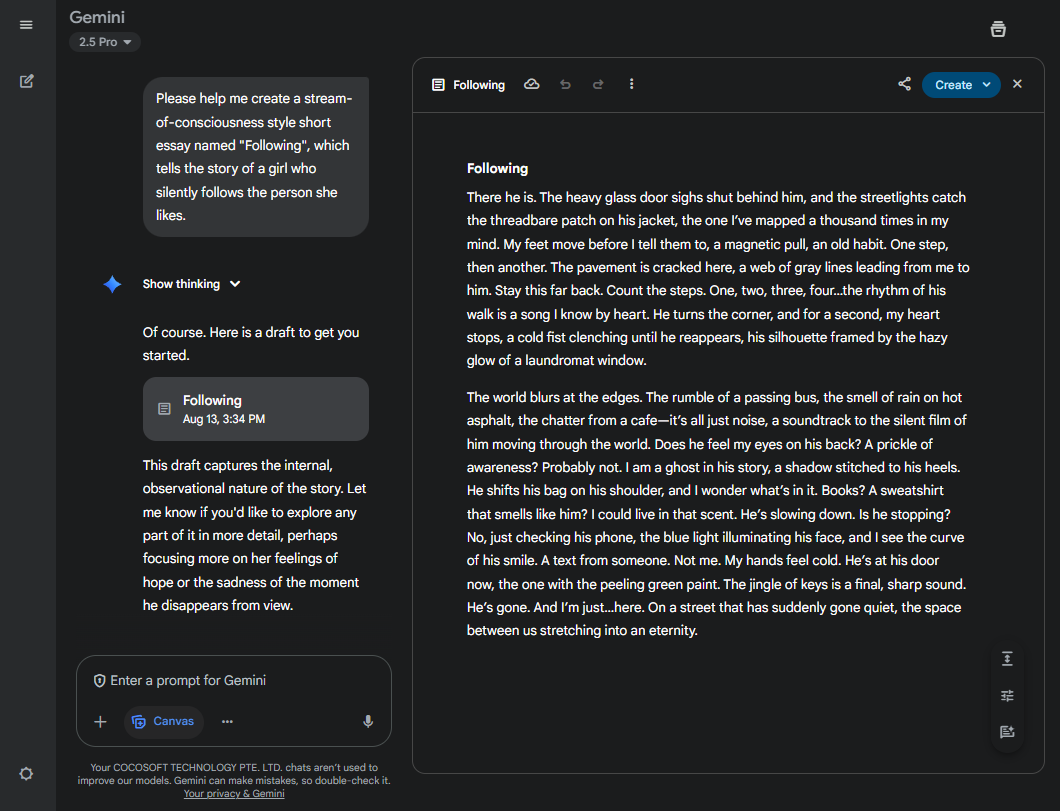
Task: Click the redo arrow in canvas toolbar
Action: [598, 85]
